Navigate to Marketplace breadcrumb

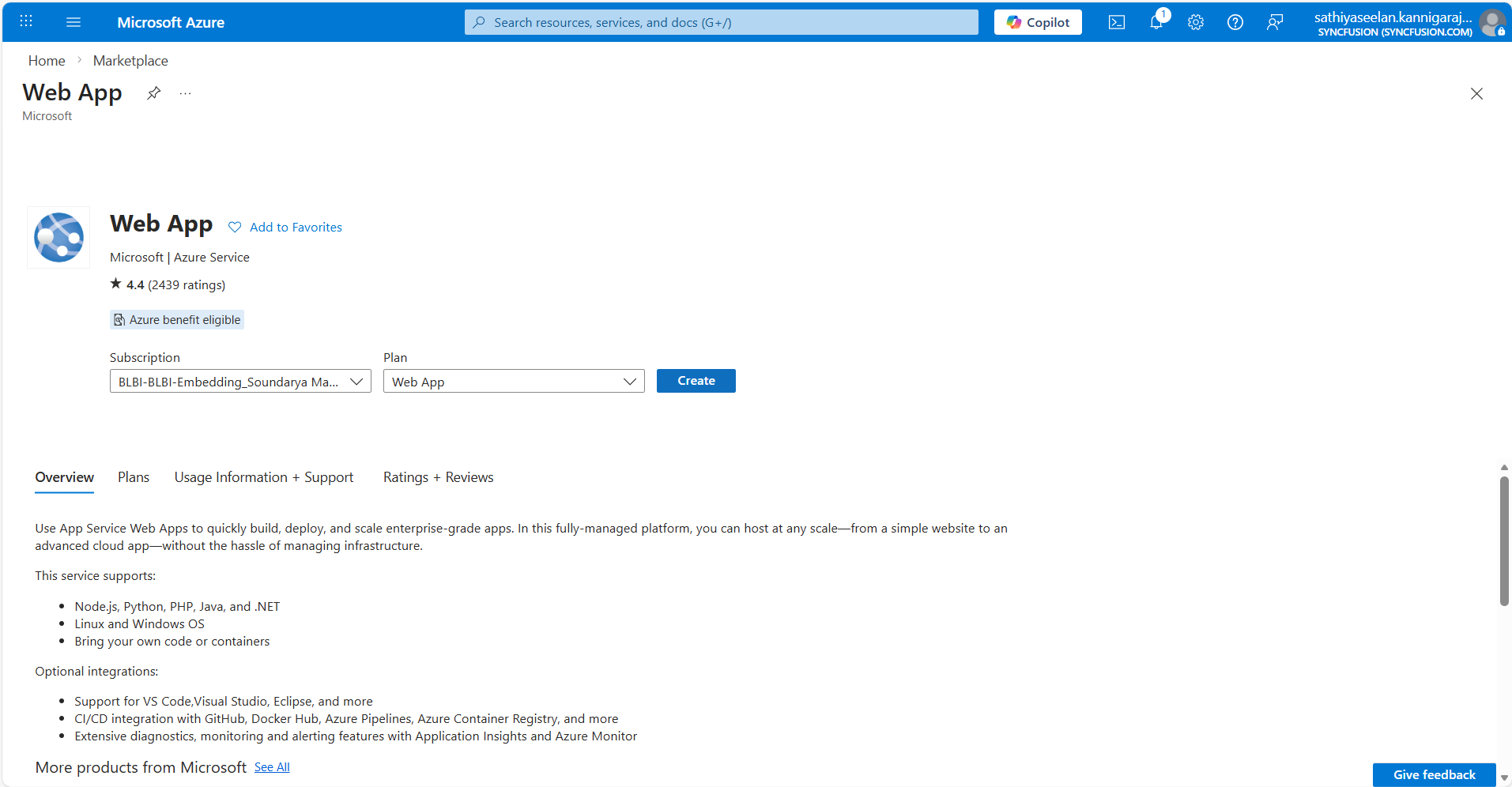[x=130, y=61]
